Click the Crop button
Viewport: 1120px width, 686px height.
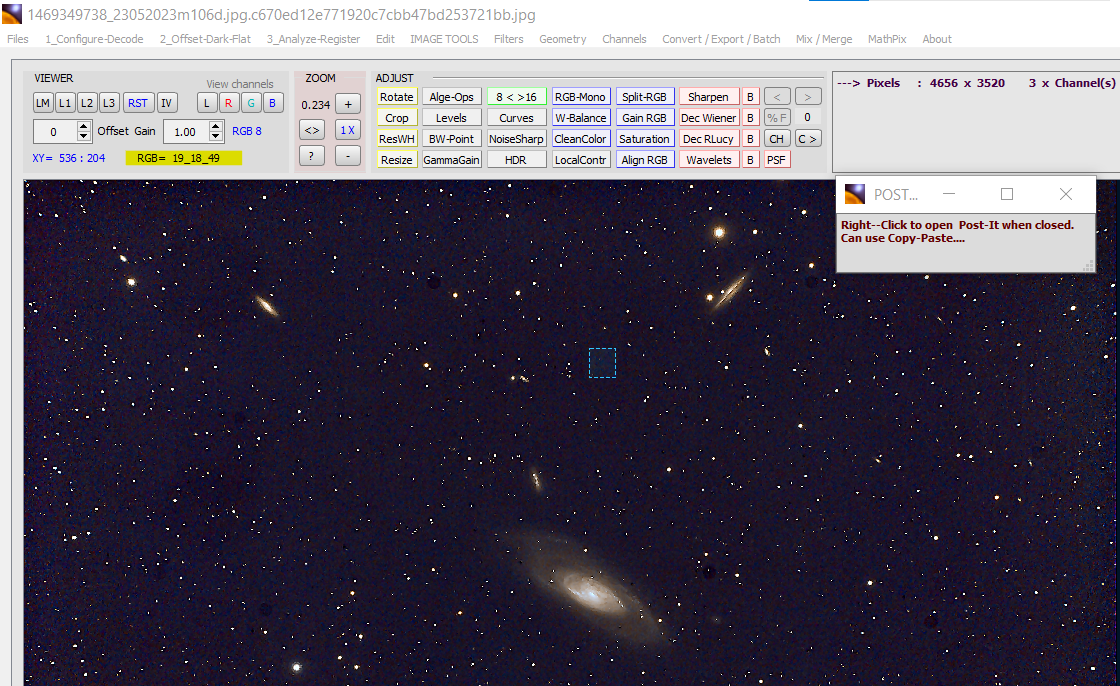(x=396, y=118)
